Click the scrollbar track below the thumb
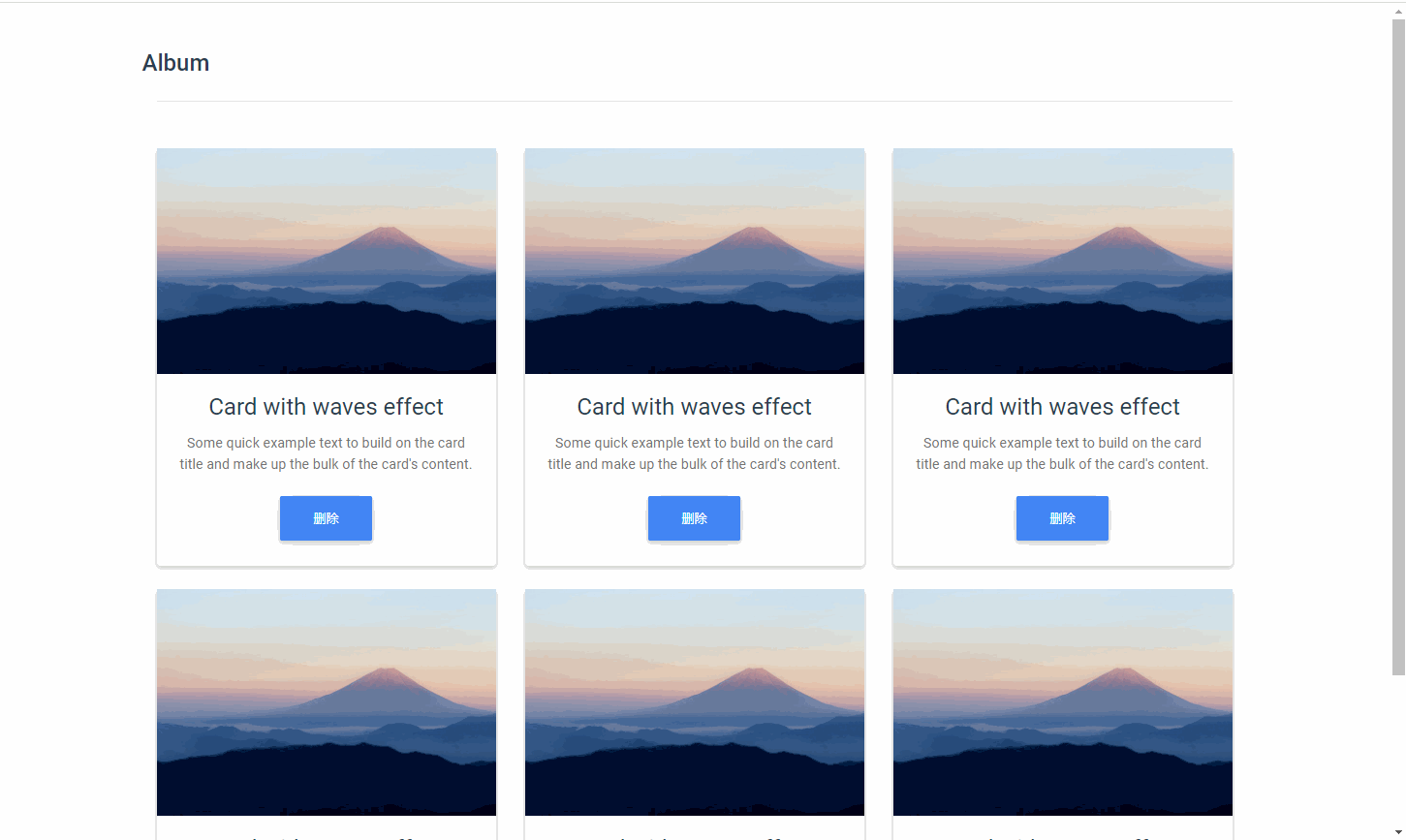 (x=1398, y=751)
